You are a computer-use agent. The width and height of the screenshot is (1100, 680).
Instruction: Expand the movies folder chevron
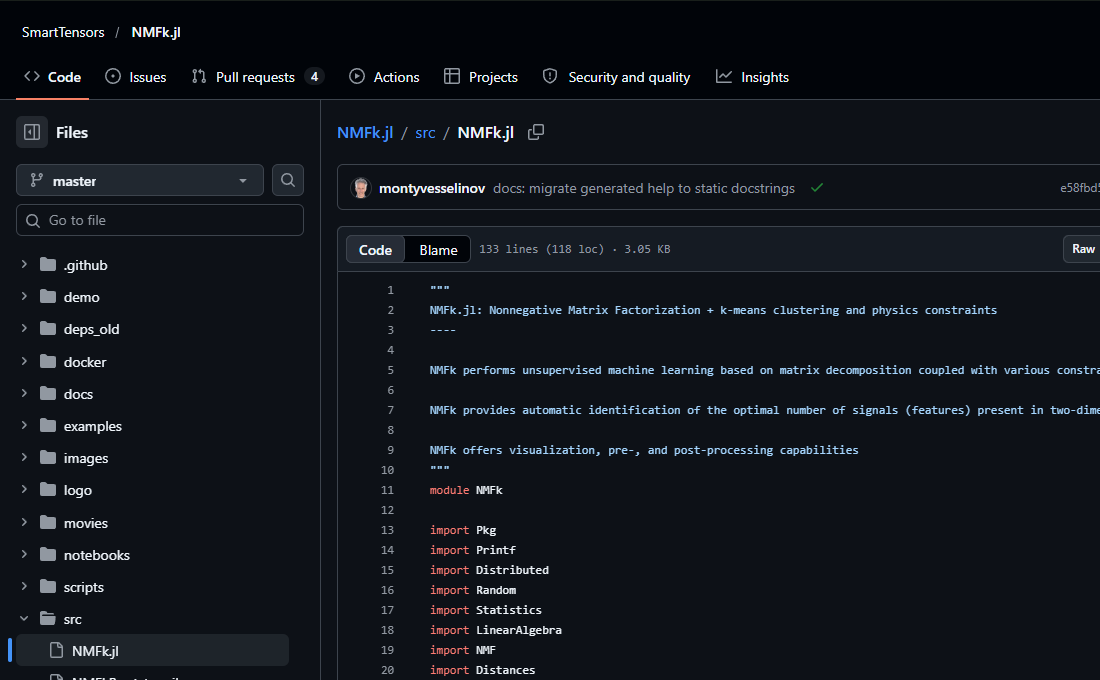[24, 523]
